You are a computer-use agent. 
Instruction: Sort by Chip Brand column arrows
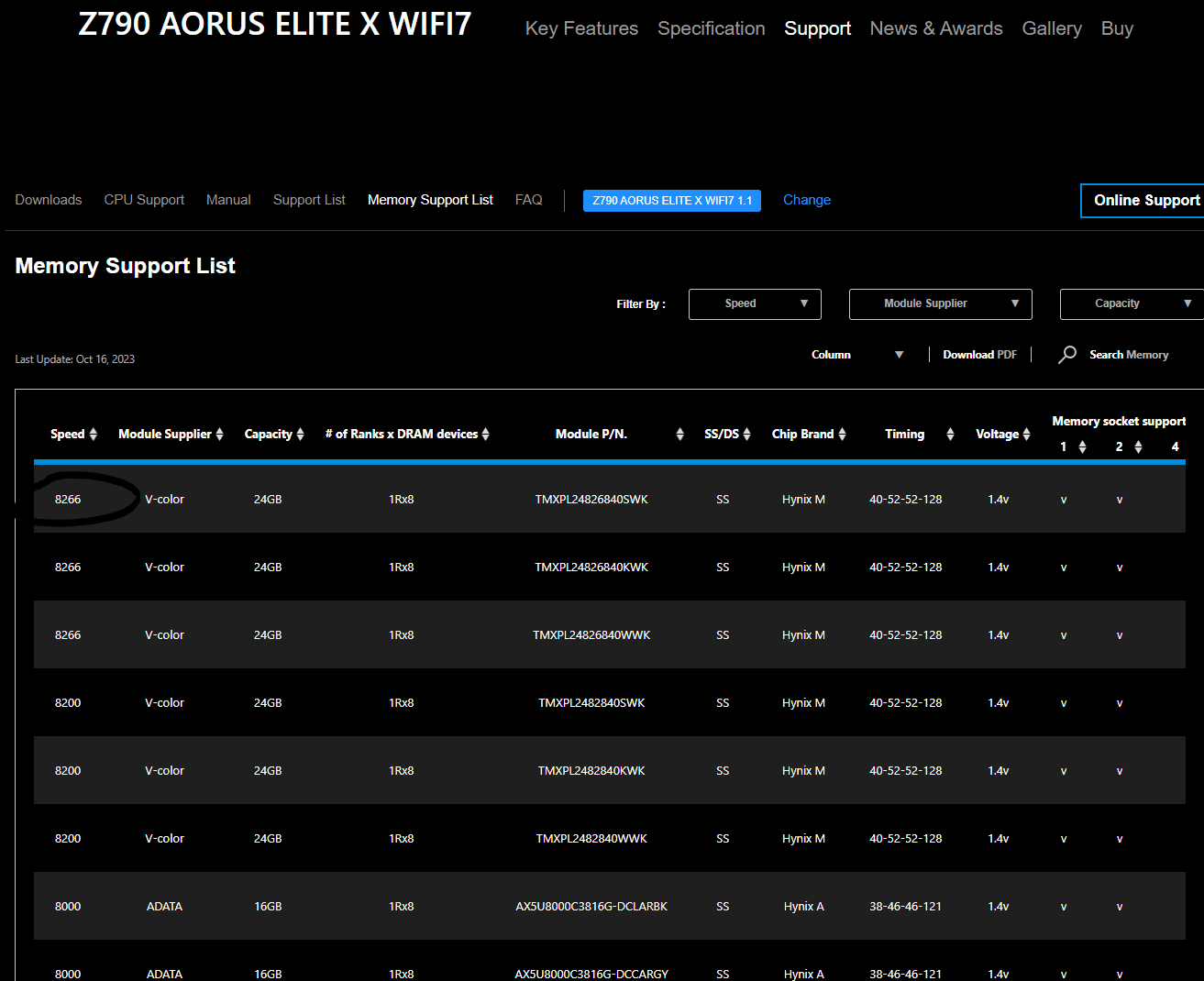(843, 435)
